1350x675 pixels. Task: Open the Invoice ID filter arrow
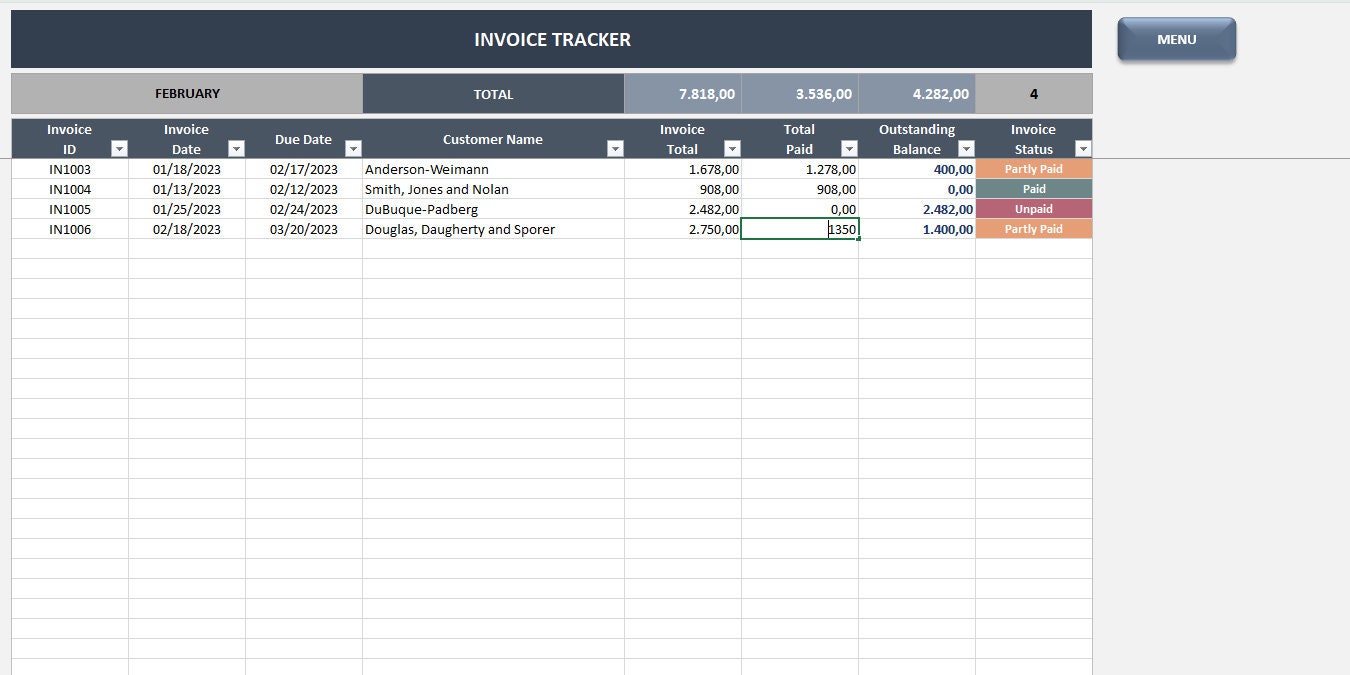coord(119,147)
